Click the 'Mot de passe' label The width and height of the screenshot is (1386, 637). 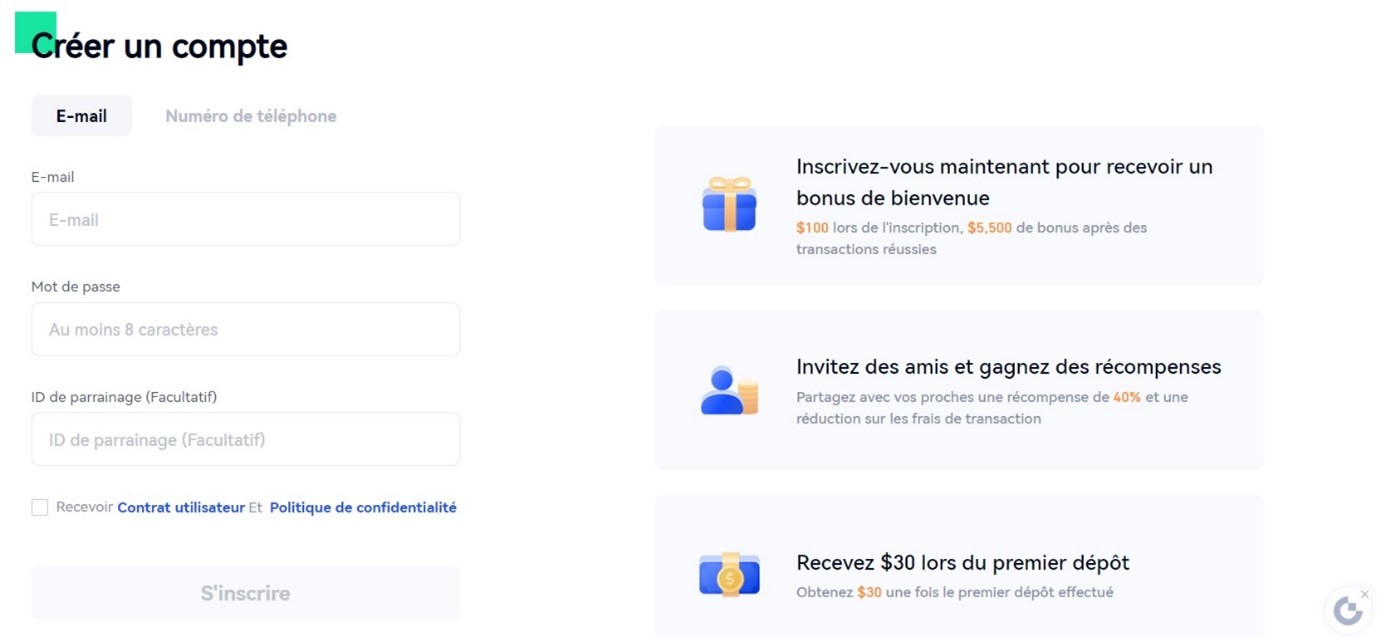76,287
